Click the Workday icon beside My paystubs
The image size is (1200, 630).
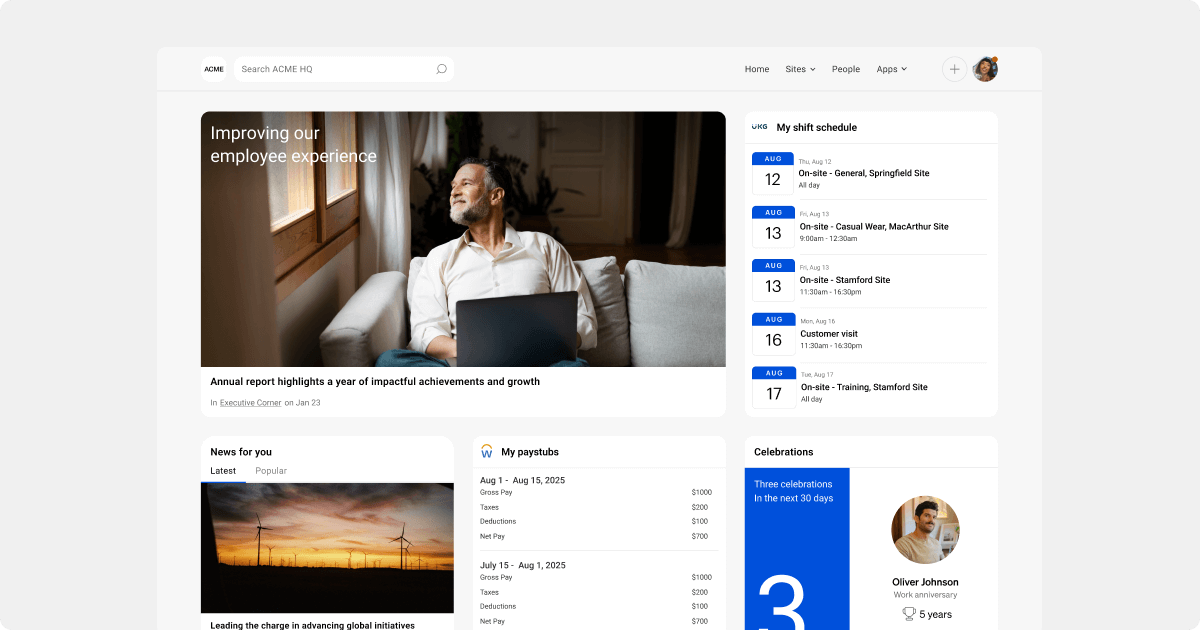pyautogui.click(x=487, y=452)
